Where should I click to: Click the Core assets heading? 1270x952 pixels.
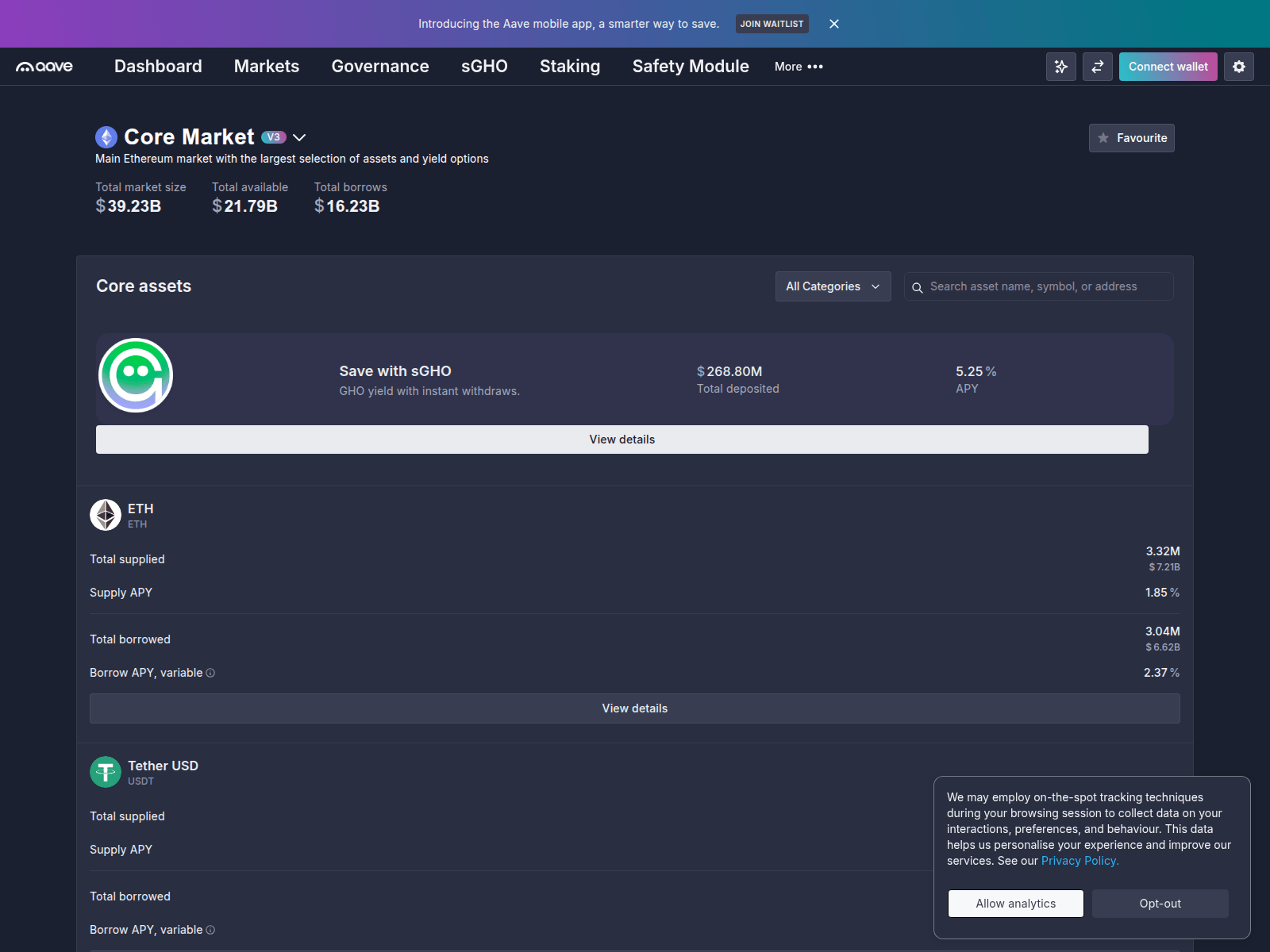pyautogui.click(x=144, y=286)
